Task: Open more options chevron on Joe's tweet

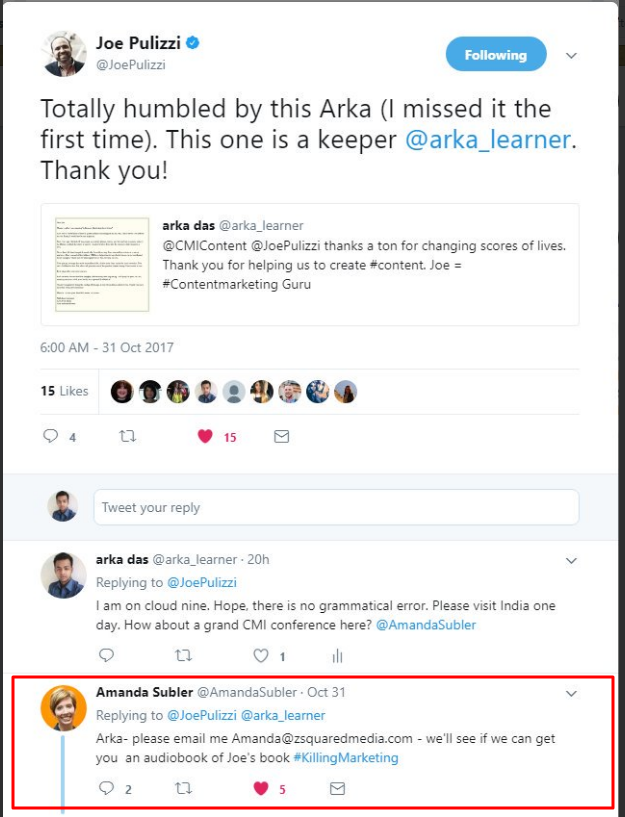Action: click(x=571, y=56)
